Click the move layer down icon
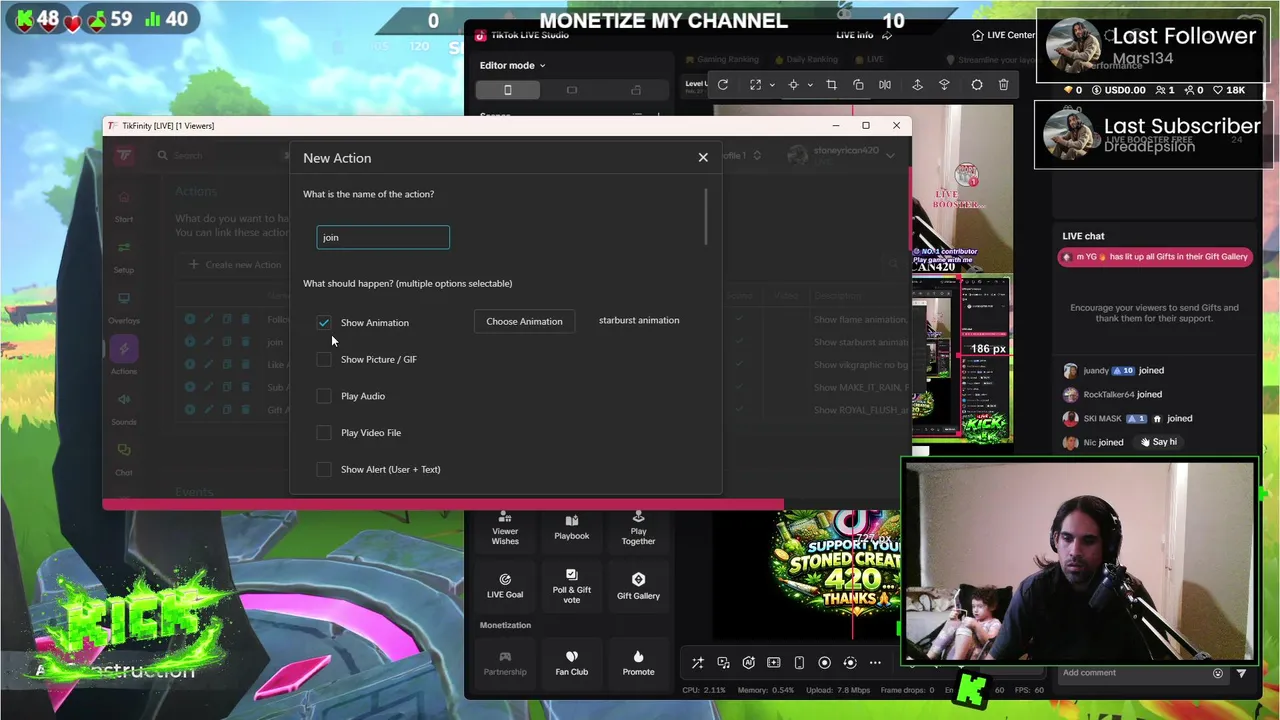1280x720 pixels. [x=944, y=85]
